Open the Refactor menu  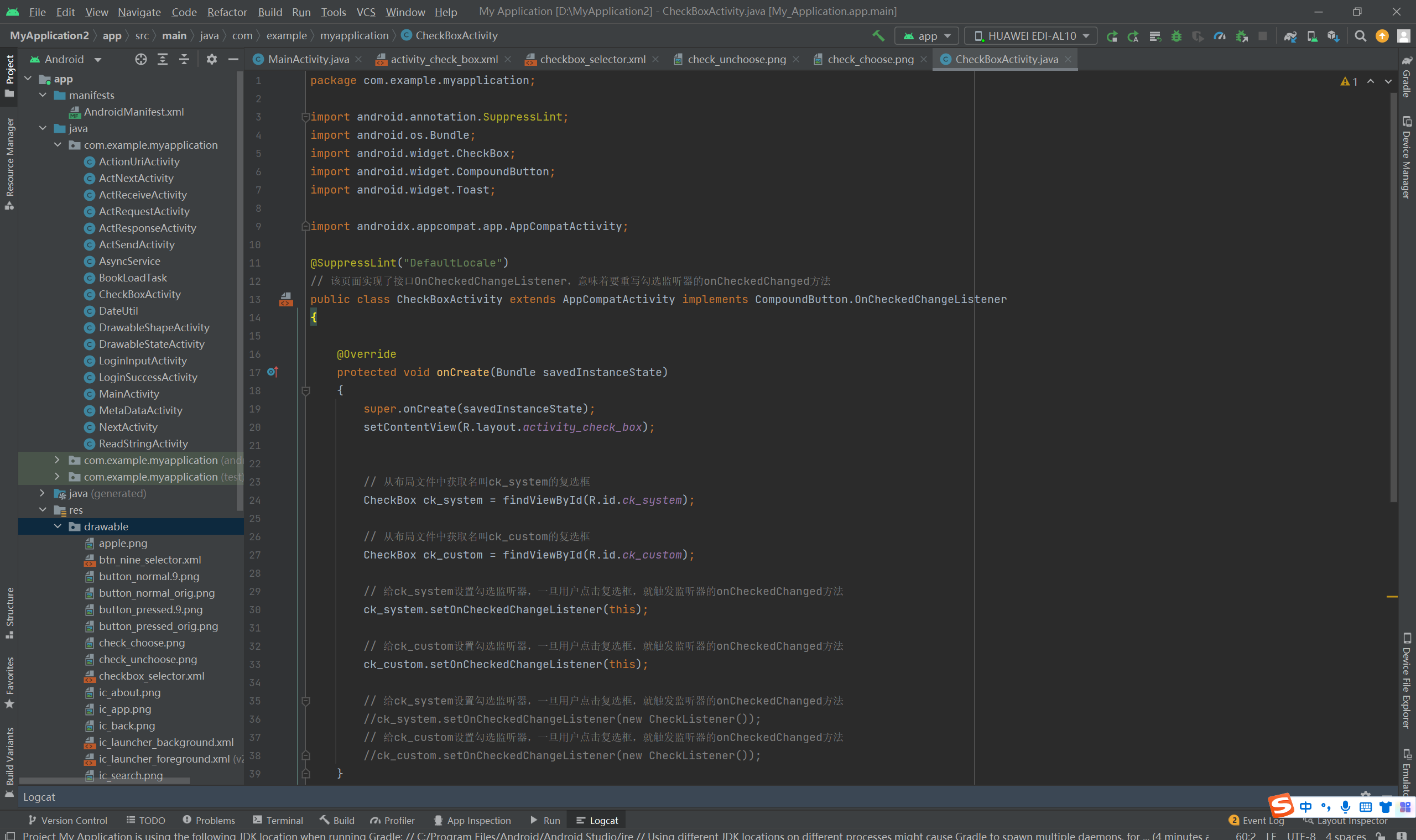click(226, 12)
